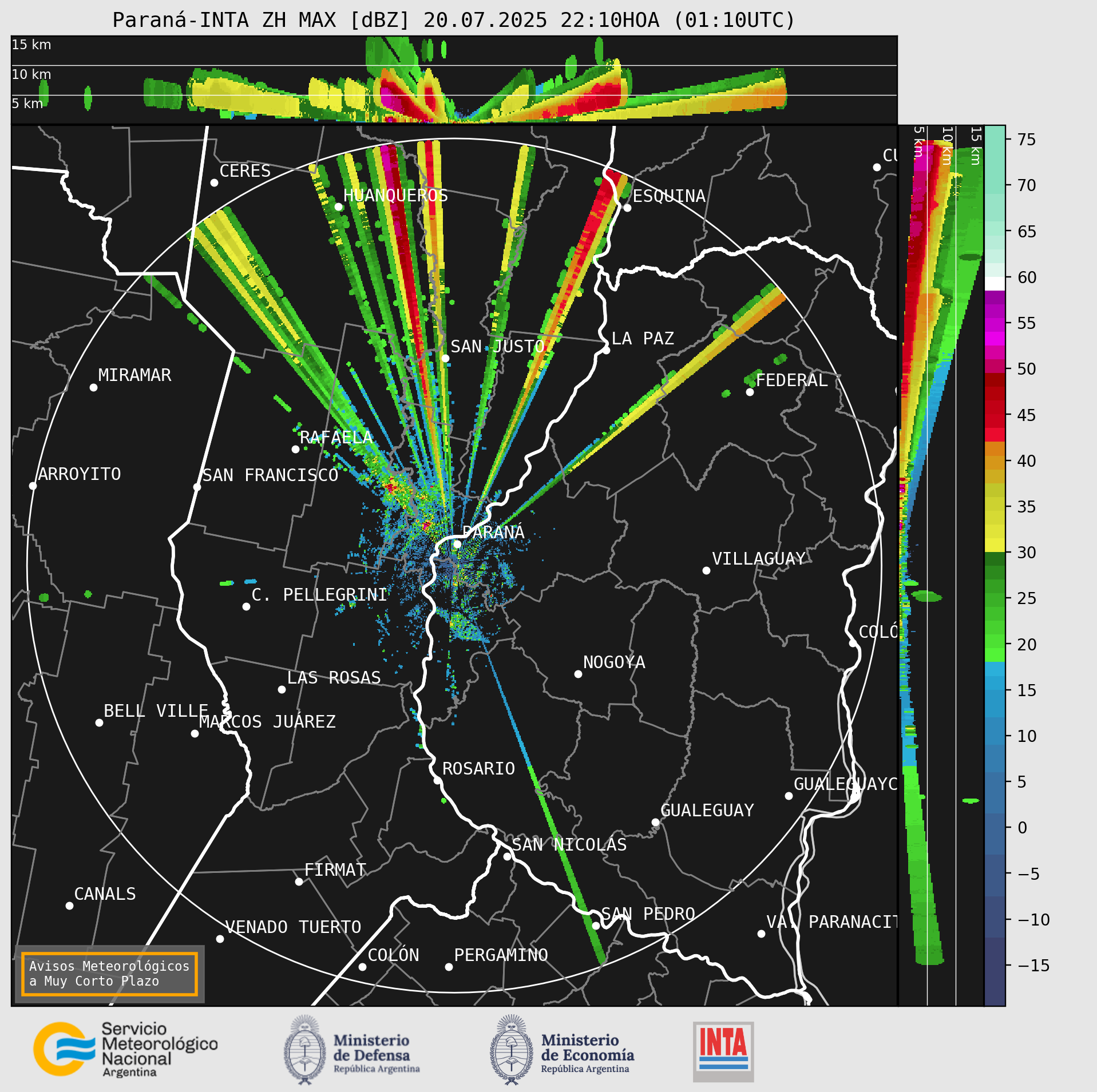The image size is (1097, 1092).
Task: Click the RAFAELA label
Action: 336,437
